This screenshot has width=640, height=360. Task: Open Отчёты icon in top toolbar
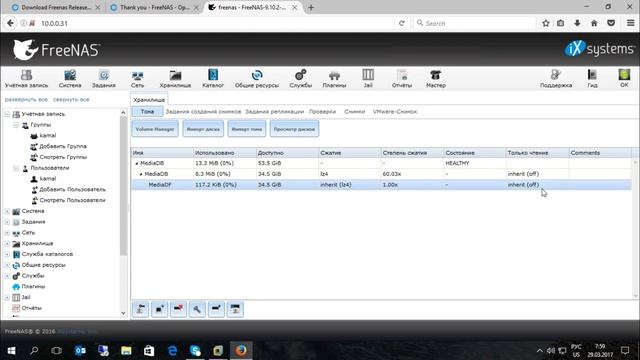[402, 78]
